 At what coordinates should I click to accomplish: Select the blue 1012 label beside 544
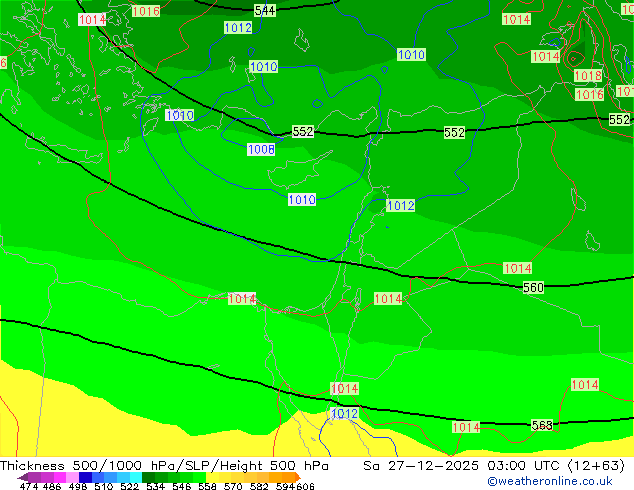pos(238,28)
